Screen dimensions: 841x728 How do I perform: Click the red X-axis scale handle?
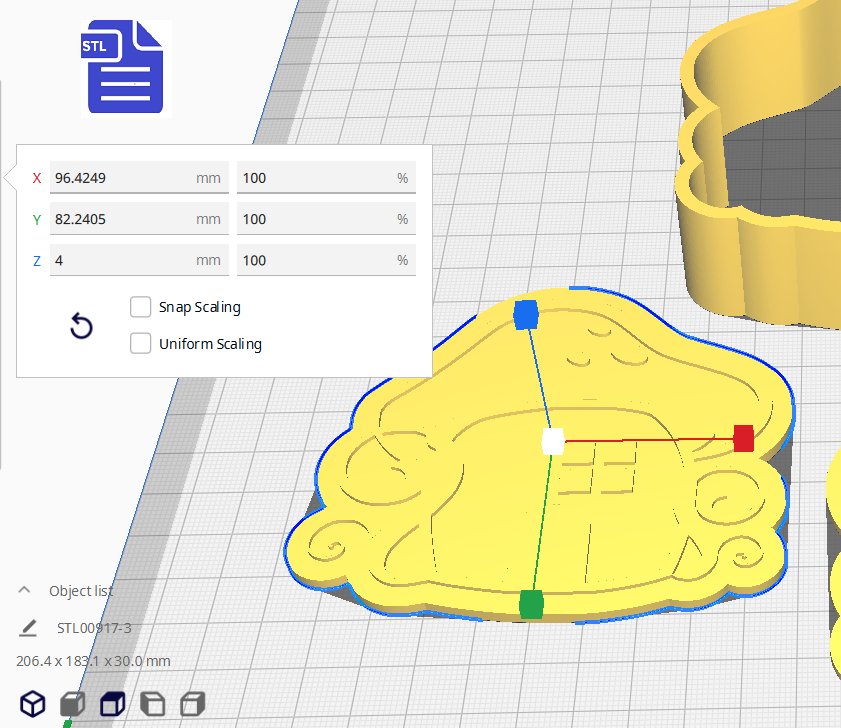742,438
